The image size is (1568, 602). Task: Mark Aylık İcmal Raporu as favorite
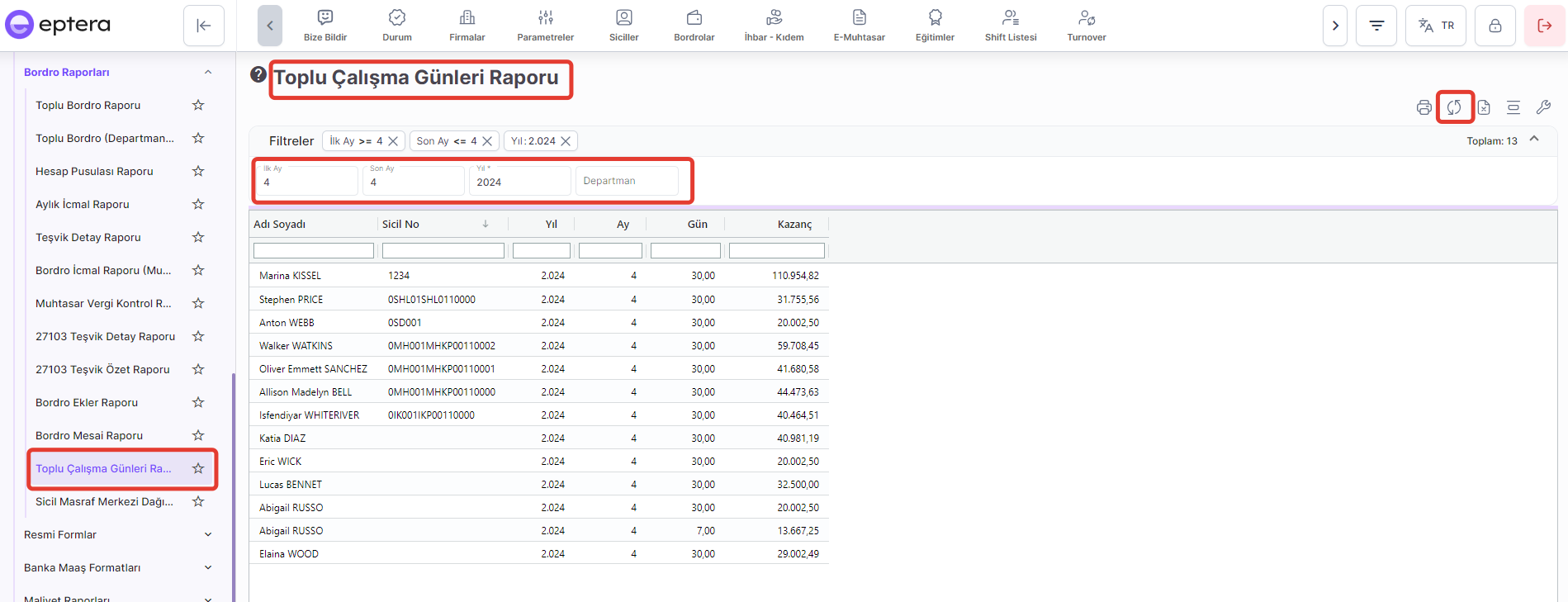pos(198,204)
